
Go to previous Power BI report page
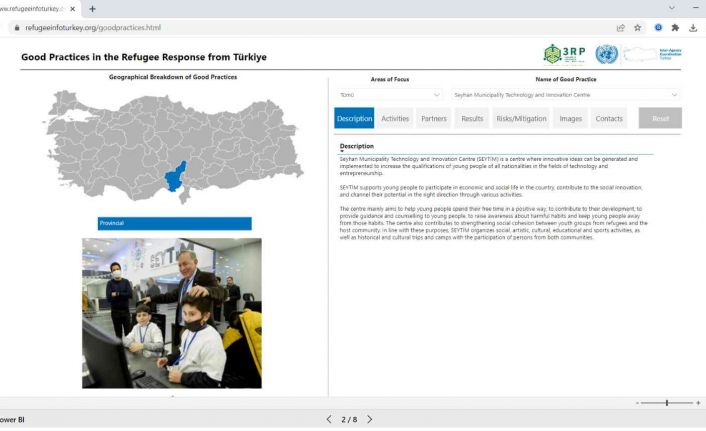point(329,419)
